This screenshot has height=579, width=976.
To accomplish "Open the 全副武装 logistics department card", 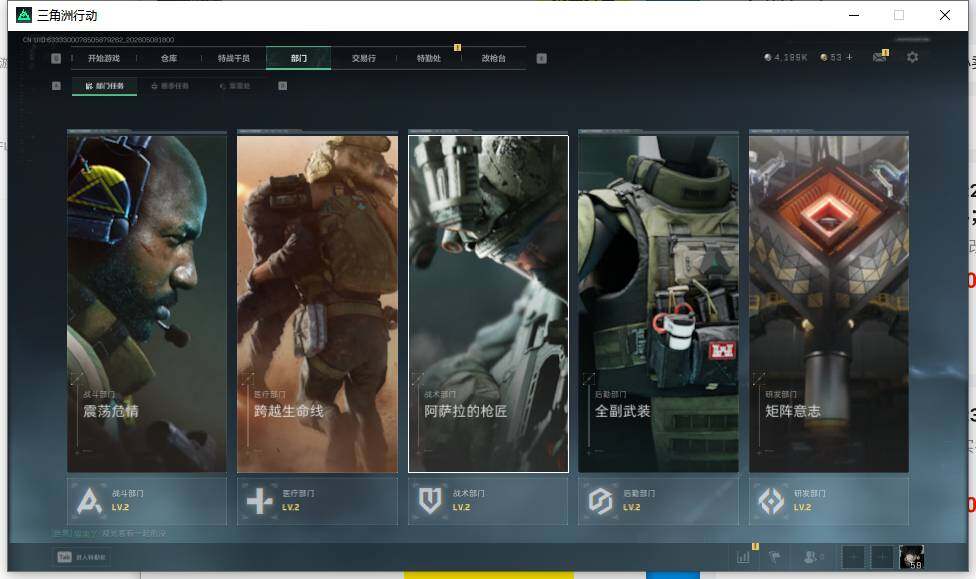I will pos(659,303).
